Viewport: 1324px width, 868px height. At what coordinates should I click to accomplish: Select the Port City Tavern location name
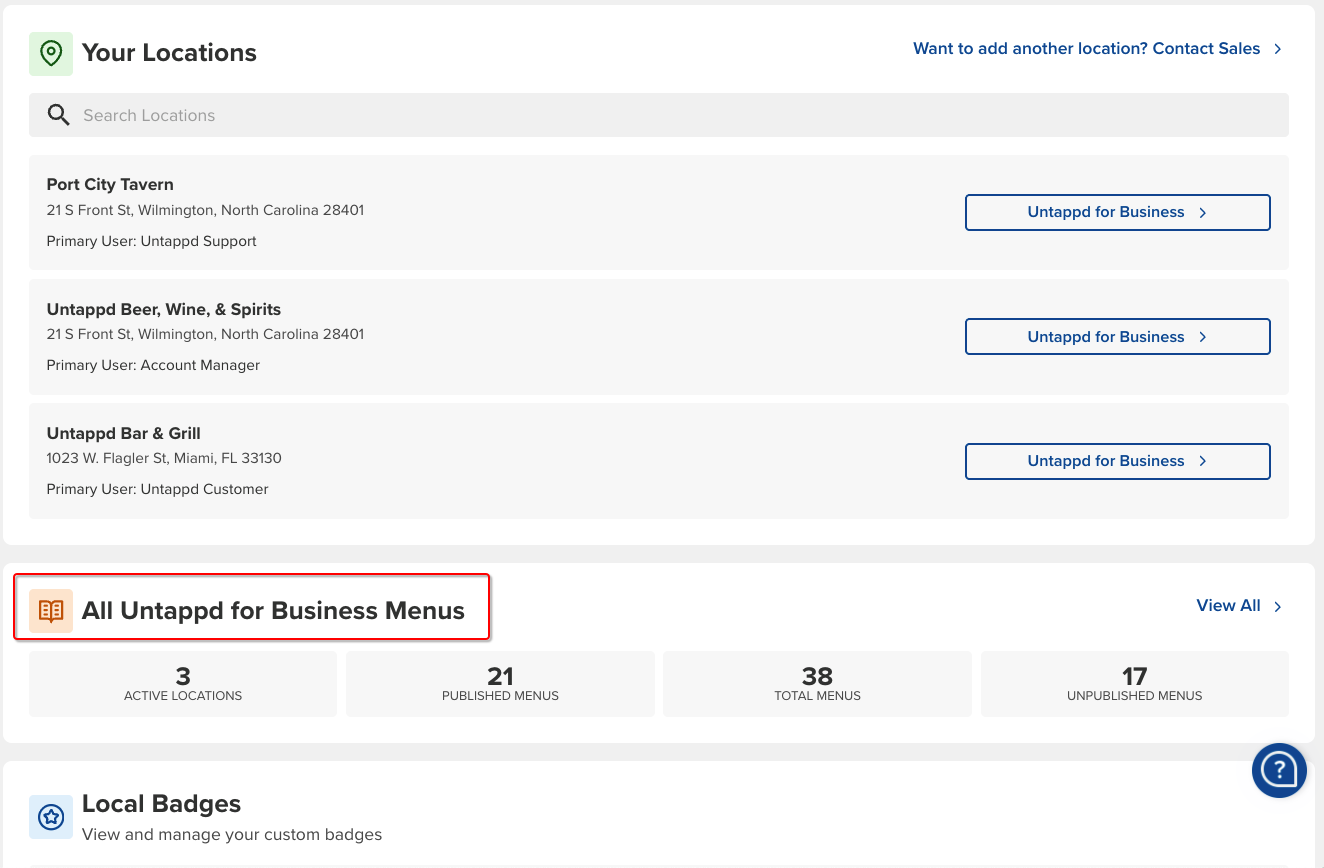(110, 184)
